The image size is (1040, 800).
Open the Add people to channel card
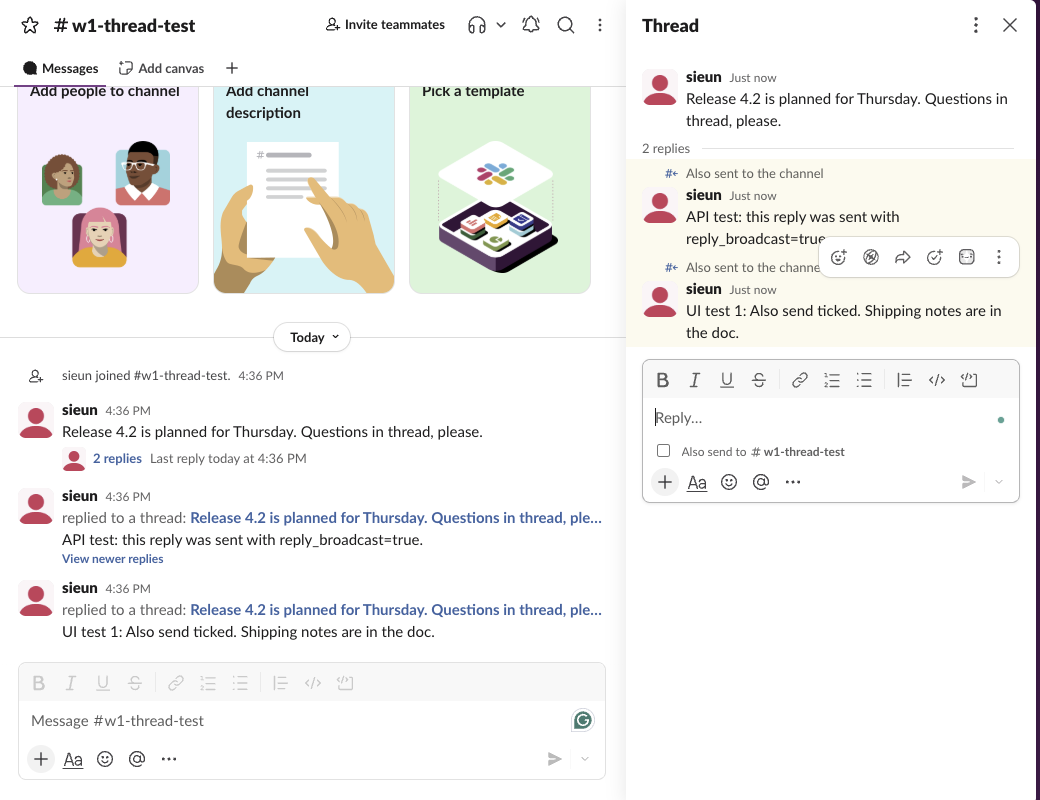[x=108, y=190]
